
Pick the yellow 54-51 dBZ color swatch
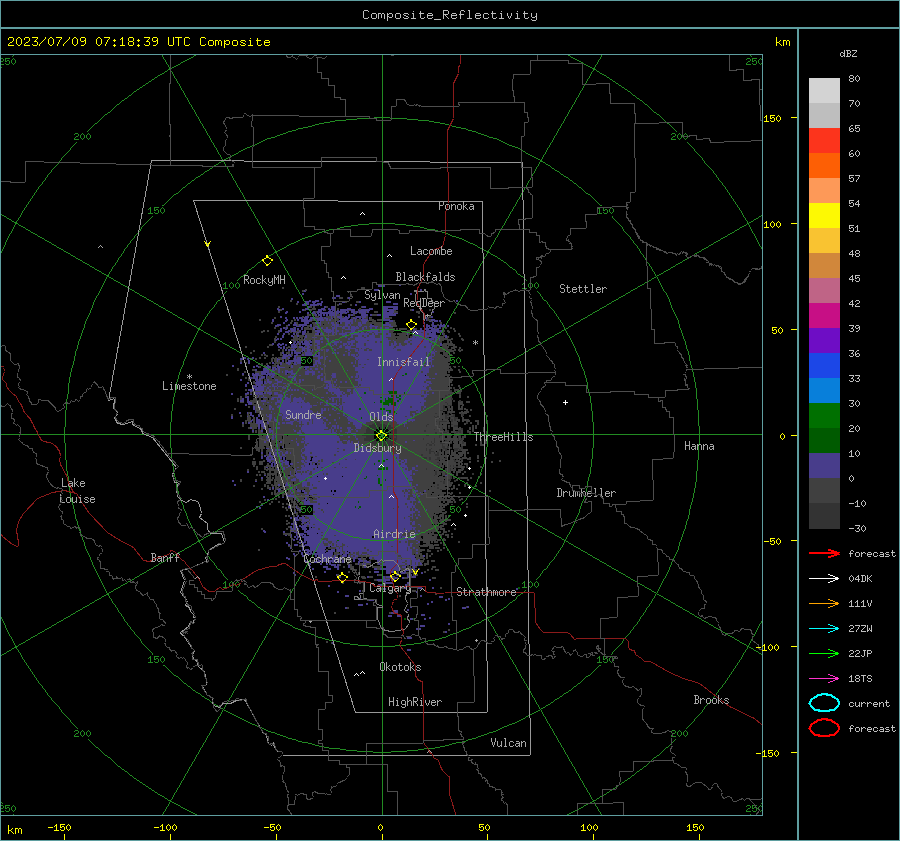coord(824,216)
